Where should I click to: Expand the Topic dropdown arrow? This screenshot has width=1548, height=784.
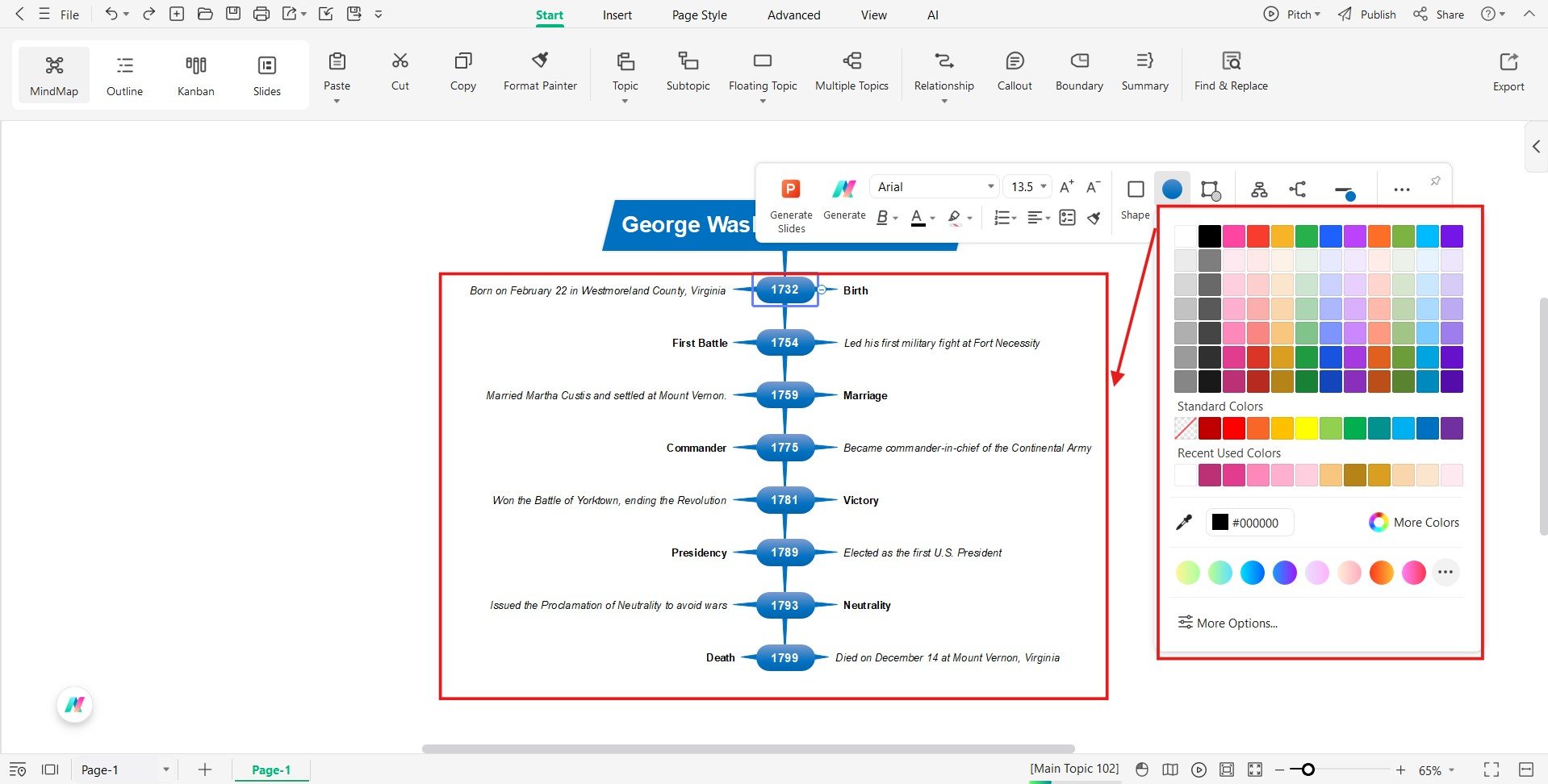click(625, 101)
